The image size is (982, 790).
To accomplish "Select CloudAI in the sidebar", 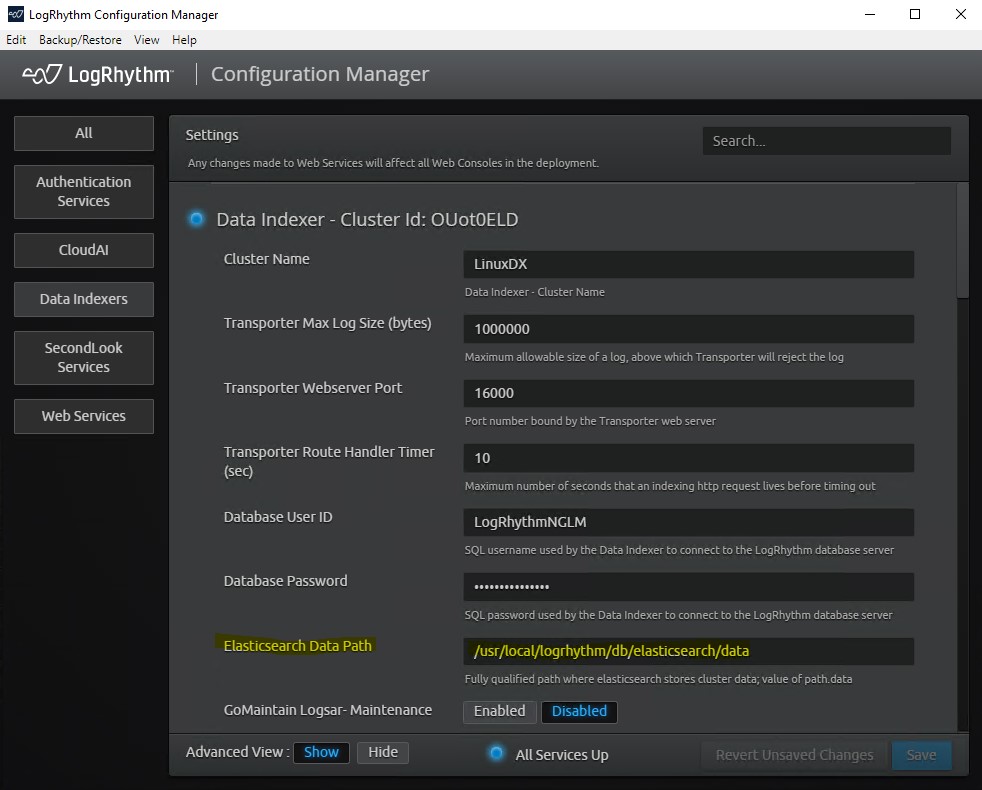I will tap(83, 250).
